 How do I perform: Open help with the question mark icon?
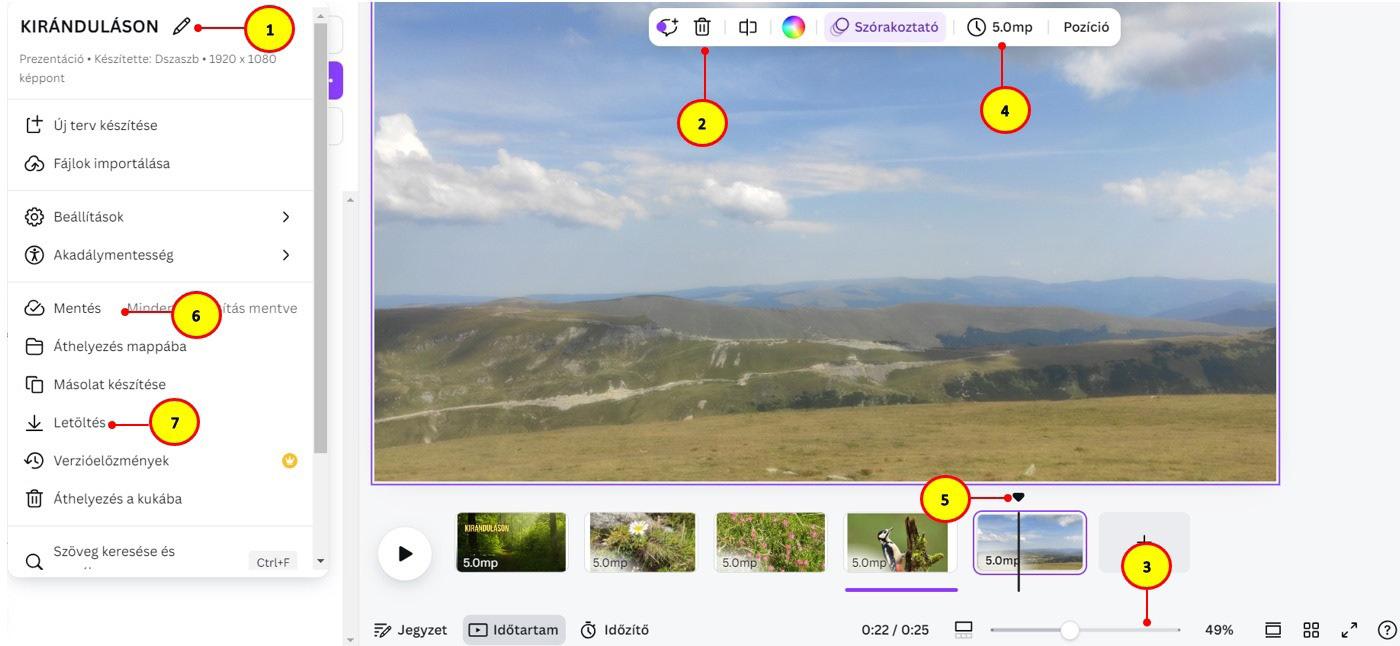[1387, 630]
